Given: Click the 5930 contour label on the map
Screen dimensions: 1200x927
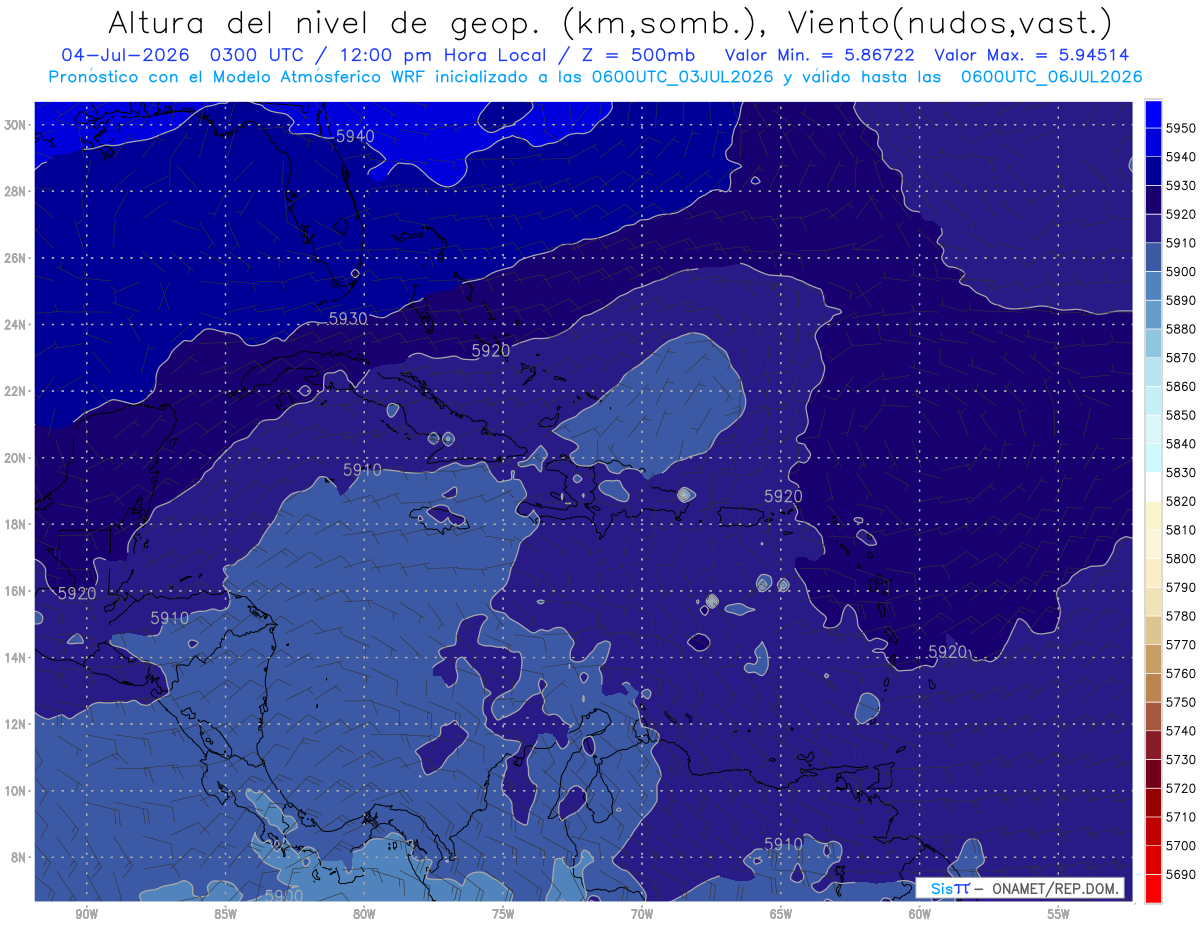Looking at the screenshot, I should click(x=348, y=319).
